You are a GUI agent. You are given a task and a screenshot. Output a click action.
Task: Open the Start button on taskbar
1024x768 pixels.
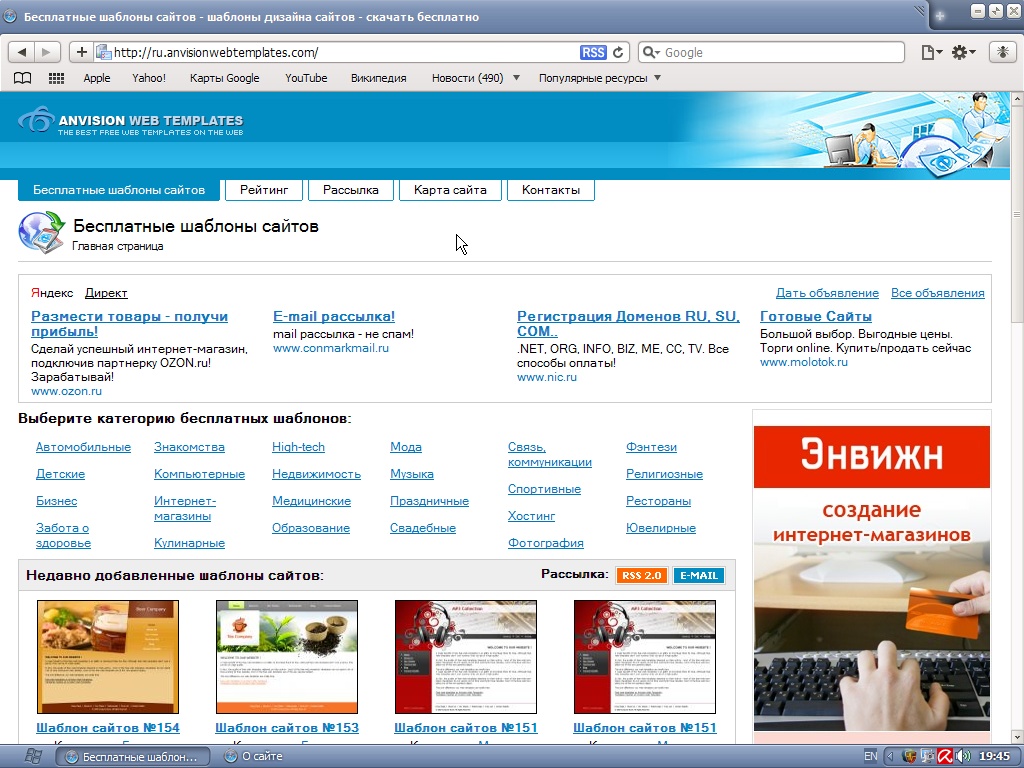[33, 756]
